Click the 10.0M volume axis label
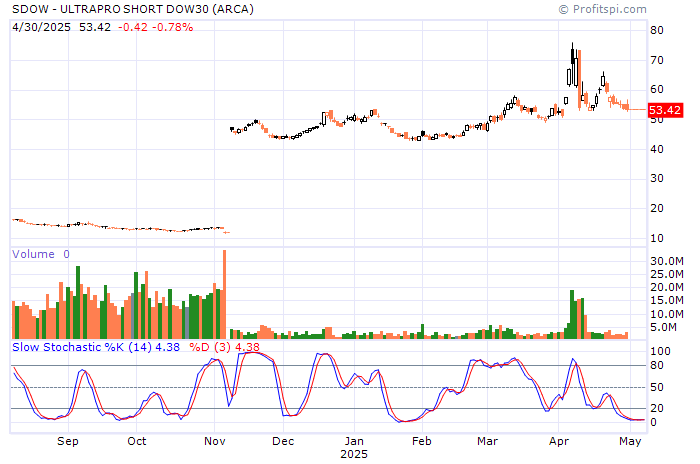The width and height of the screenshot is (700, 464). click(x=667, y=314)
